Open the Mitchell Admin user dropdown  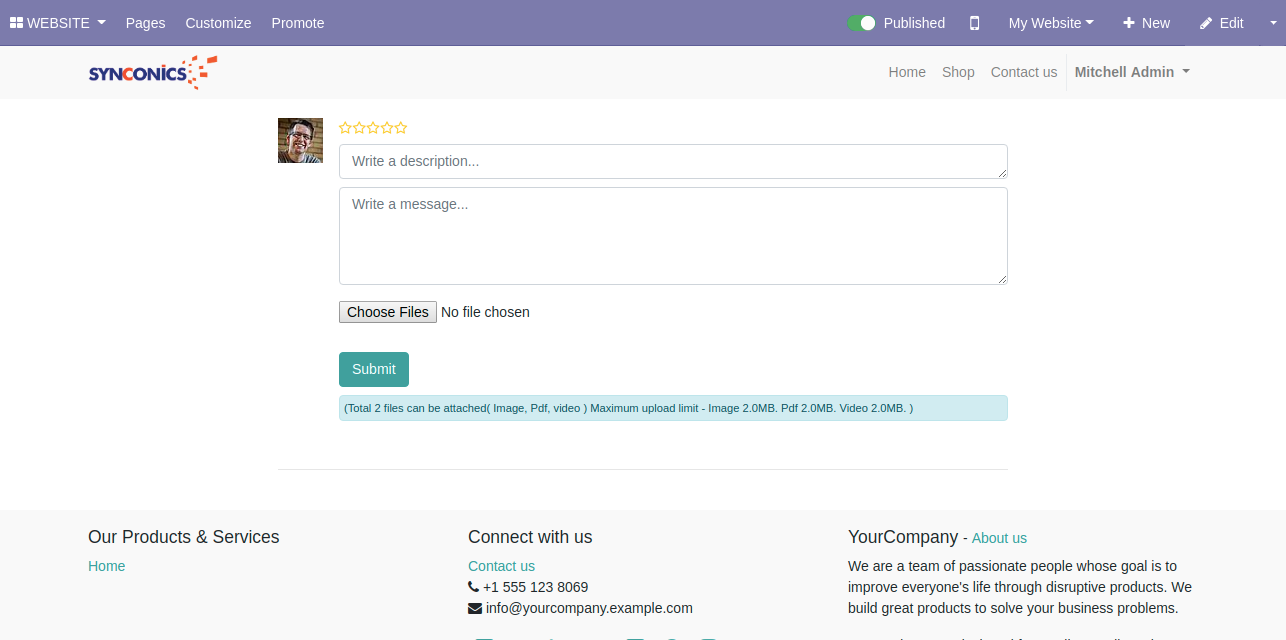[x=1132, y=72]
